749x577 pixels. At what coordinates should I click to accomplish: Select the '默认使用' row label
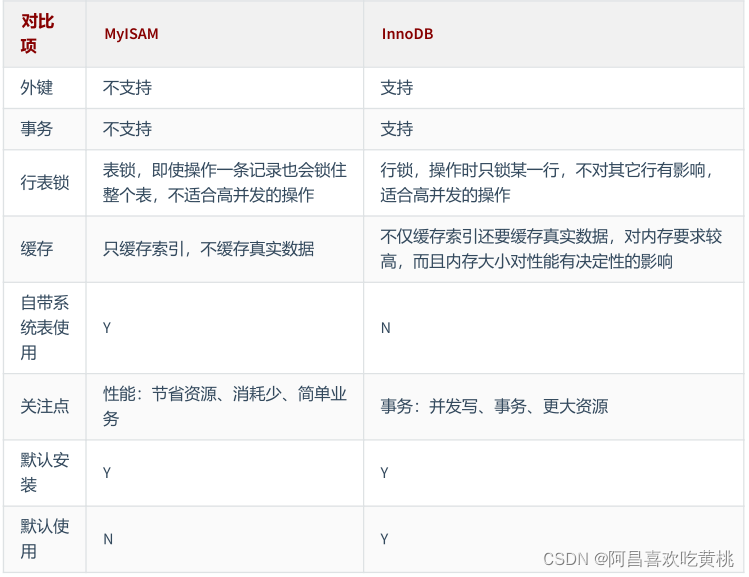45,539
